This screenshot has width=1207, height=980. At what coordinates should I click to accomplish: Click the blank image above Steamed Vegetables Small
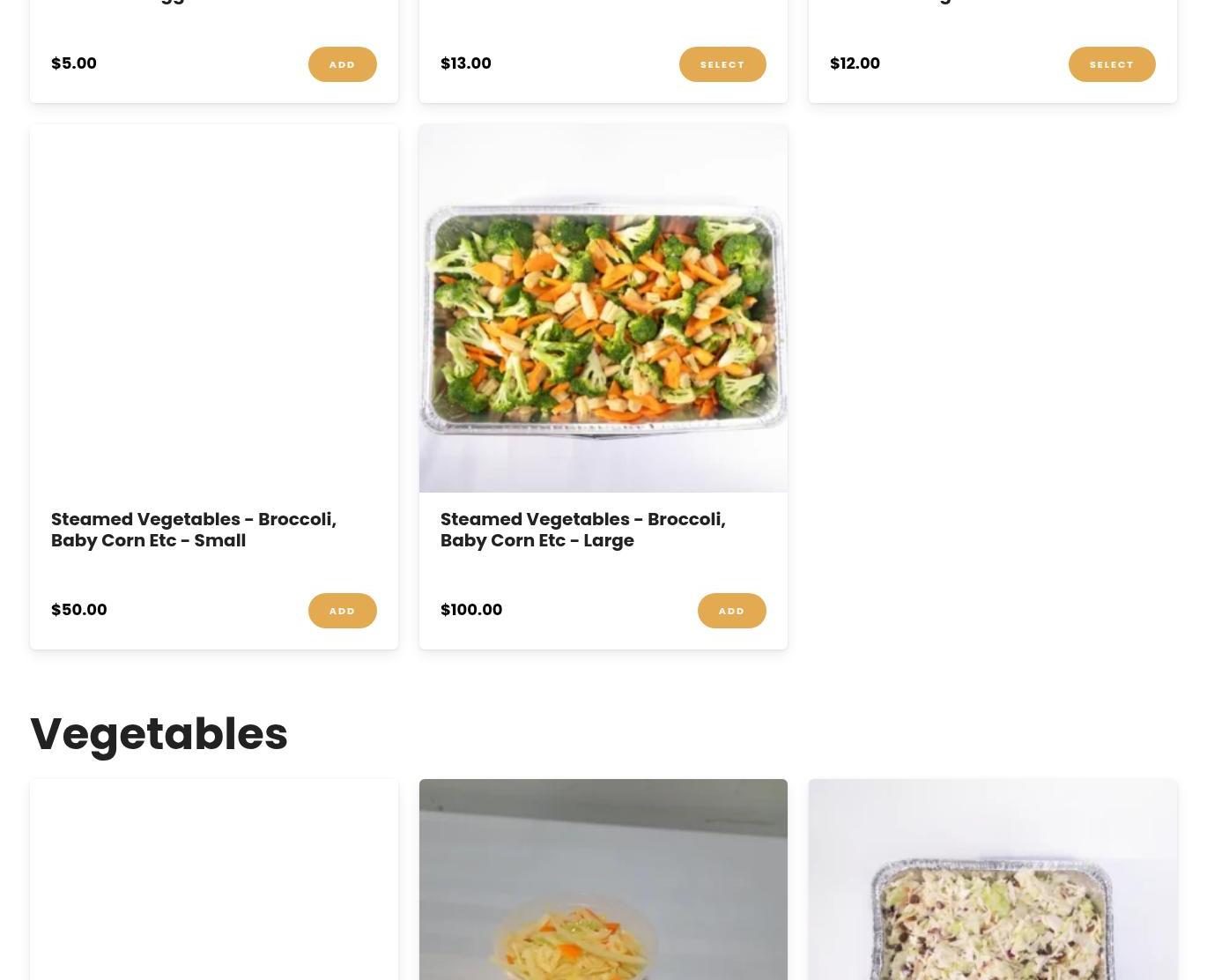[x=214, y=308]
